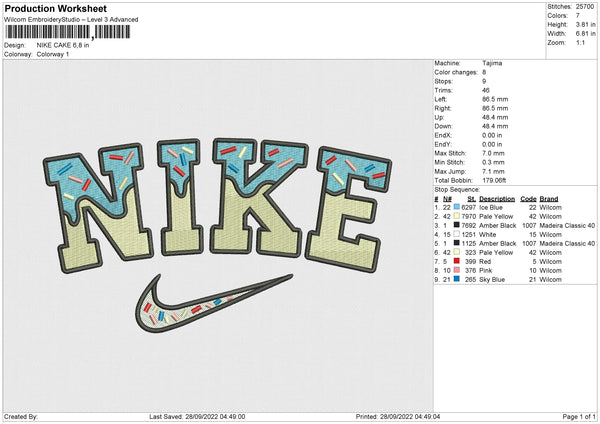Click 'Madeira Classic 40' brand in row 5
Image resolution: width=600 pixels, height=424 pixels.
[567, 243]
